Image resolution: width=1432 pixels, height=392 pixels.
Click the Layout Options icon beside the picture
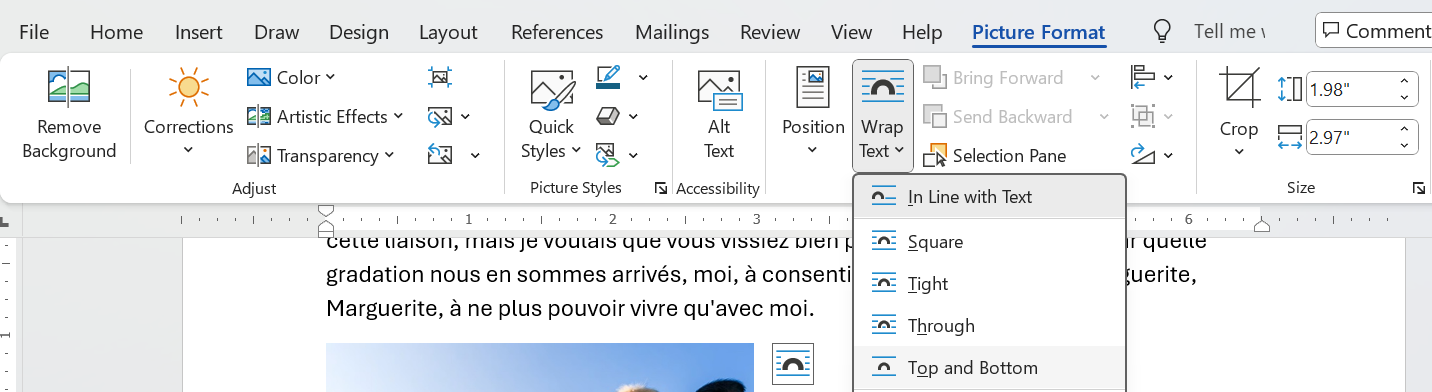tap(793, 364)
